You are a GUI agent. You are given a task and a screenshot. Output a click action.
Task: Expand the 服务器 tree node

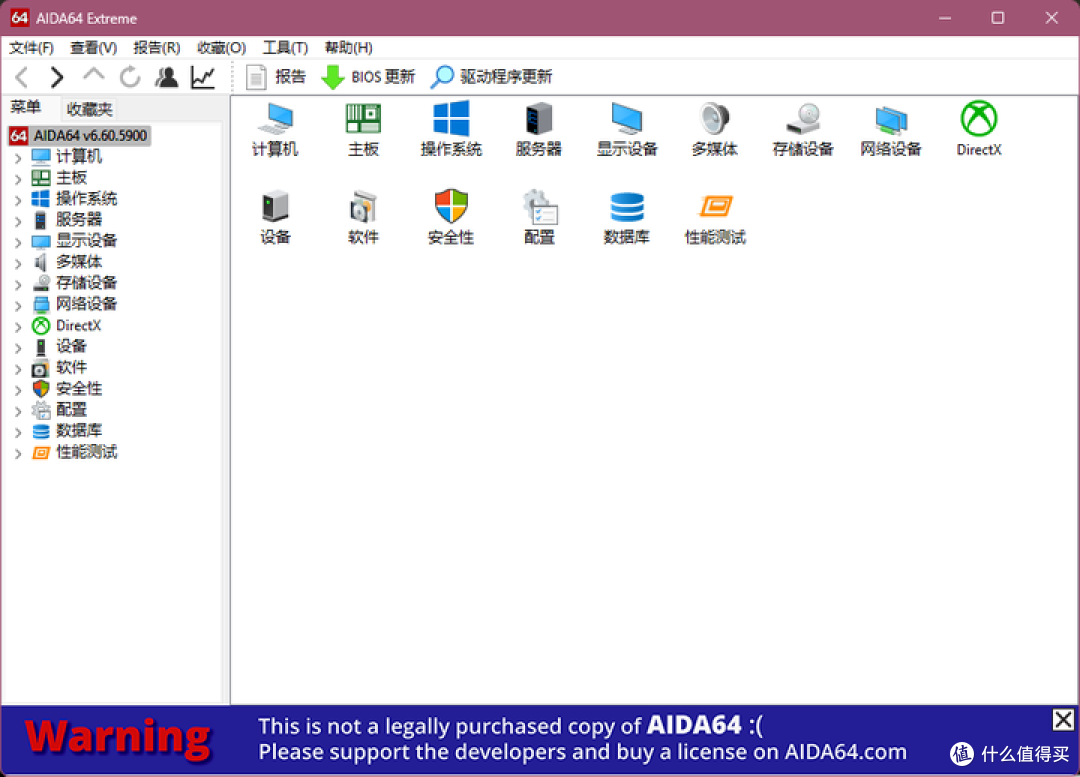18,221
